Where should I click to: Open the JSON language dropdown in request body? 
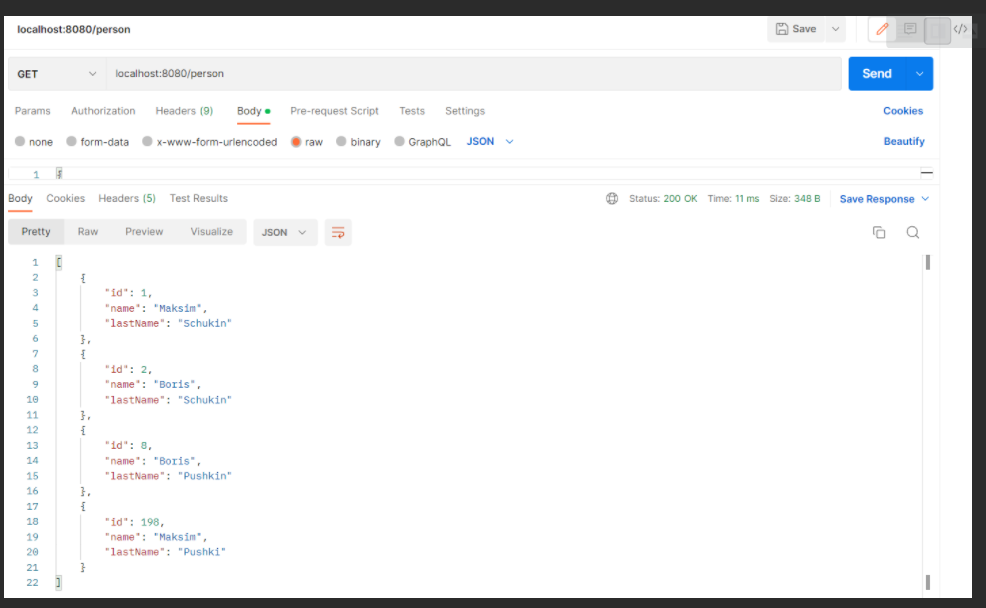[x=487, y=141]
